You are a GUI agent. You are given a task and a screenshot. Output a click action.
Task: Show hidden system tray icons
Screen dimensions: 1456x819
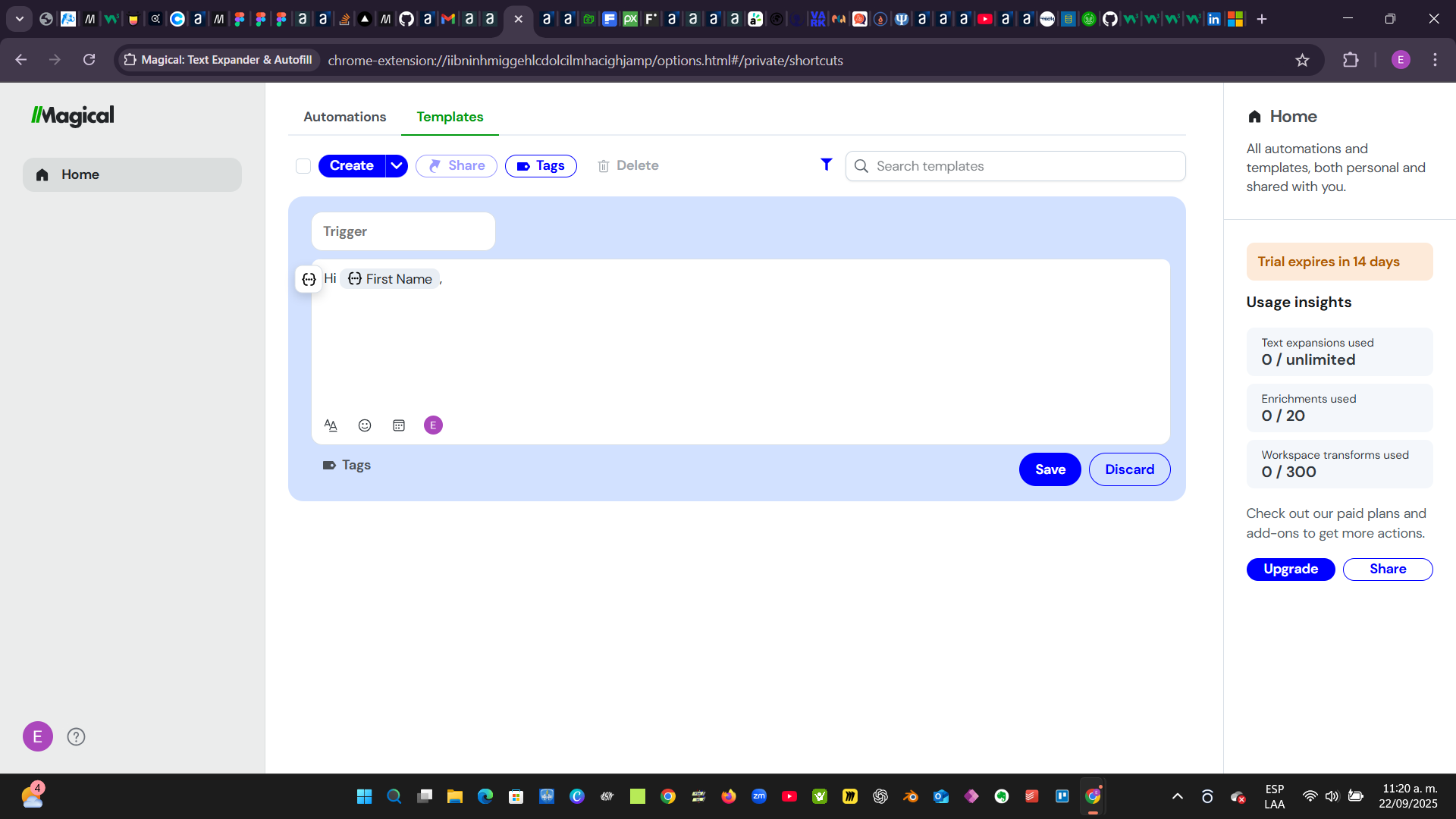1178,796
